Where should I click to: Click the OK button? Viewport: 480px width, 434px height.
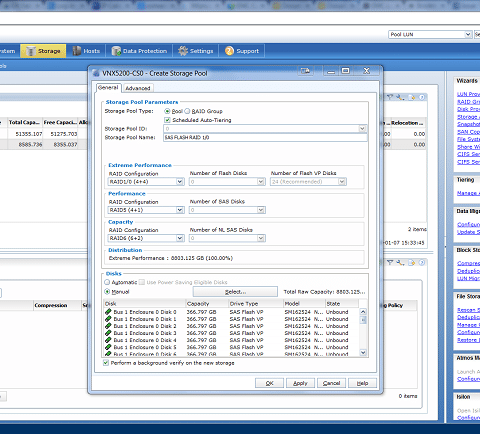[x=269, y=383]
